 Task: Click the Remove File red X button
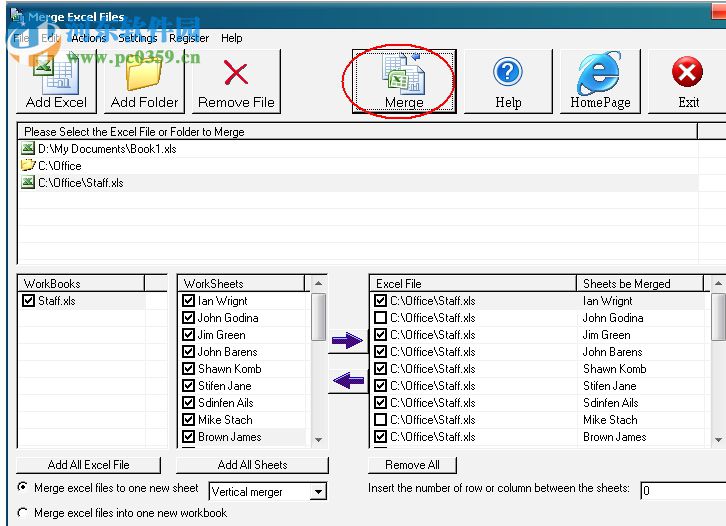[236, 81]
